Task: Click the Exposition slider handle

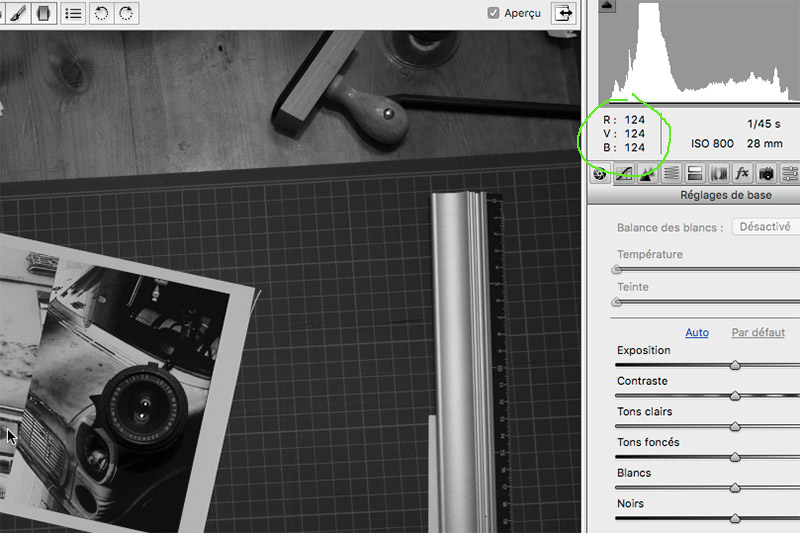Action: pyautogui.click(x=735, y=365)
